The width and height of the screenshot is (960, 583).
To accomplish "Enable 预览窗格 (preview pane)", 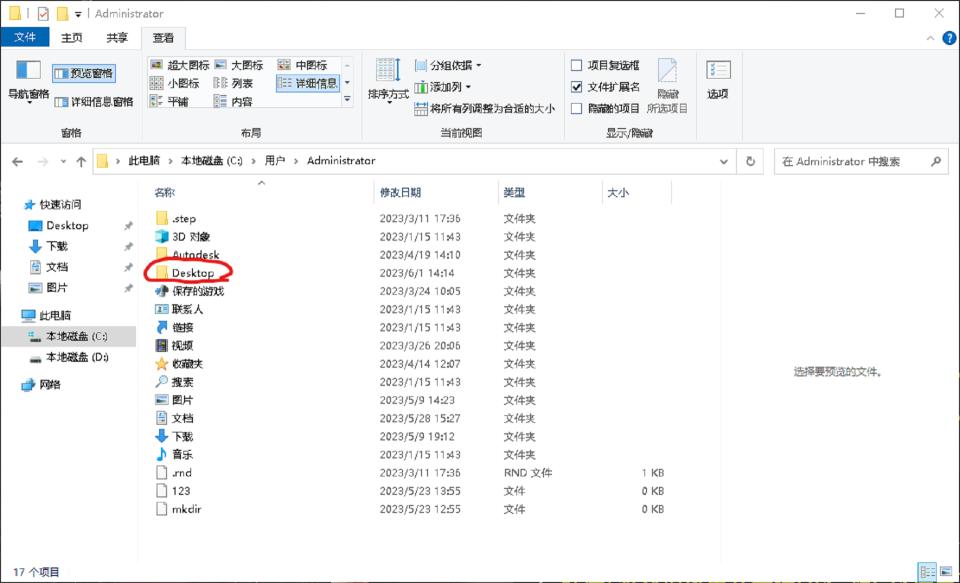I will [x=85, y=72].
